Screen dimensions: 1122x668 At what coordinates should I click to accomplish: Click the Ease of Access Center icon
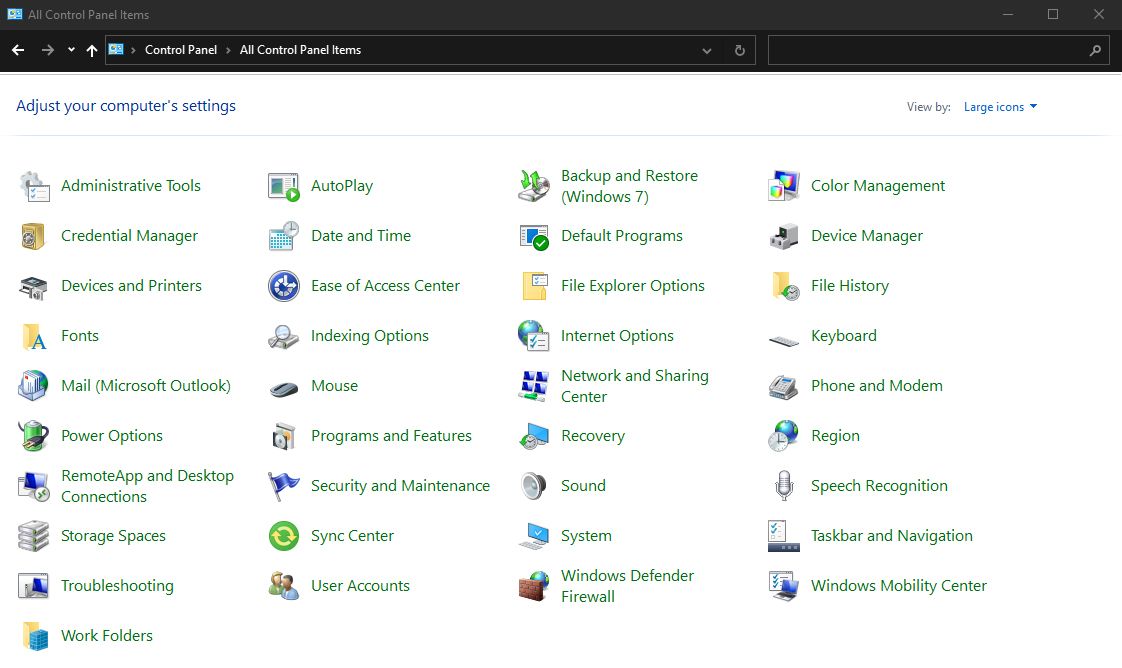(x=284, y=286)
